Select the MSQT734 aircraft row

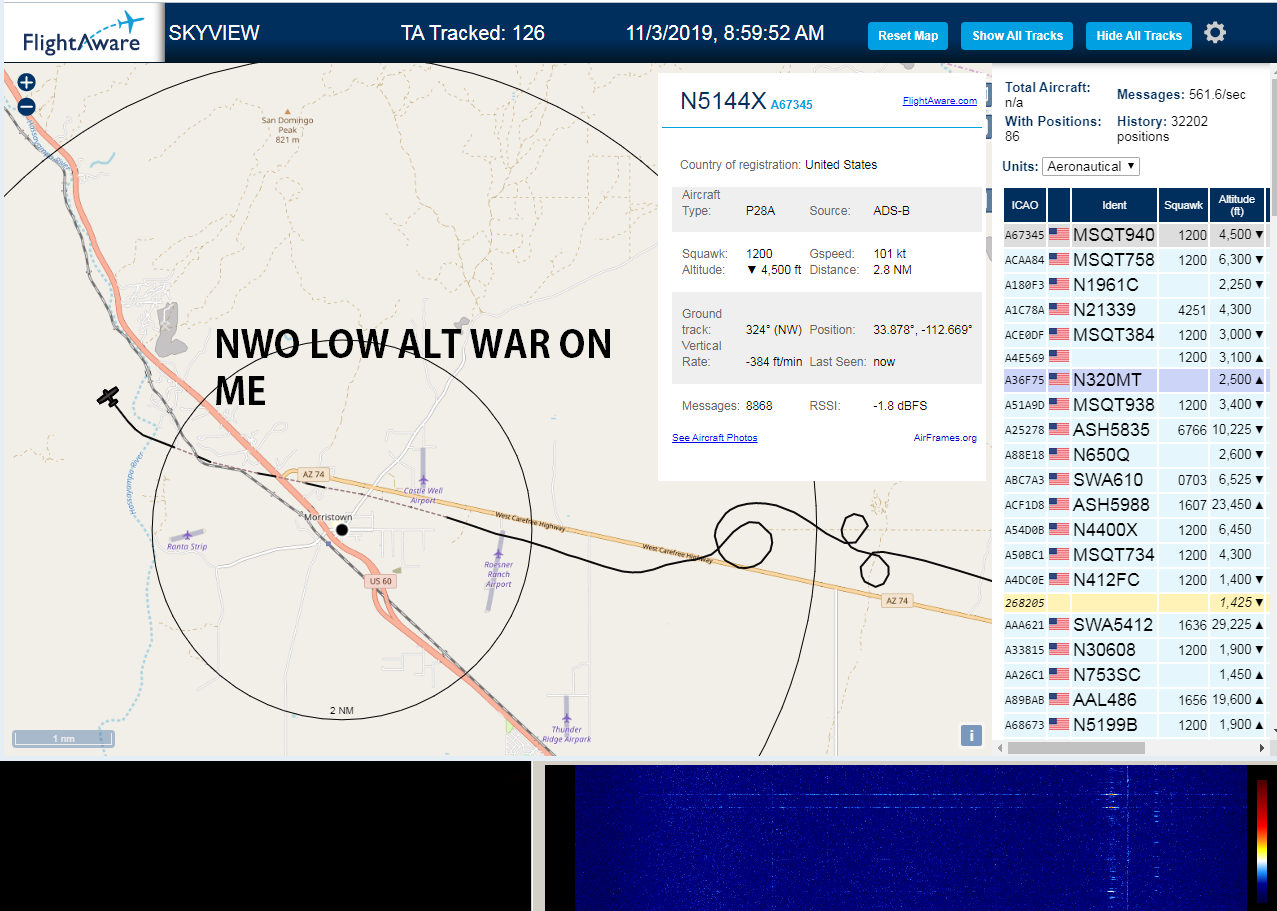[1135, 555]
